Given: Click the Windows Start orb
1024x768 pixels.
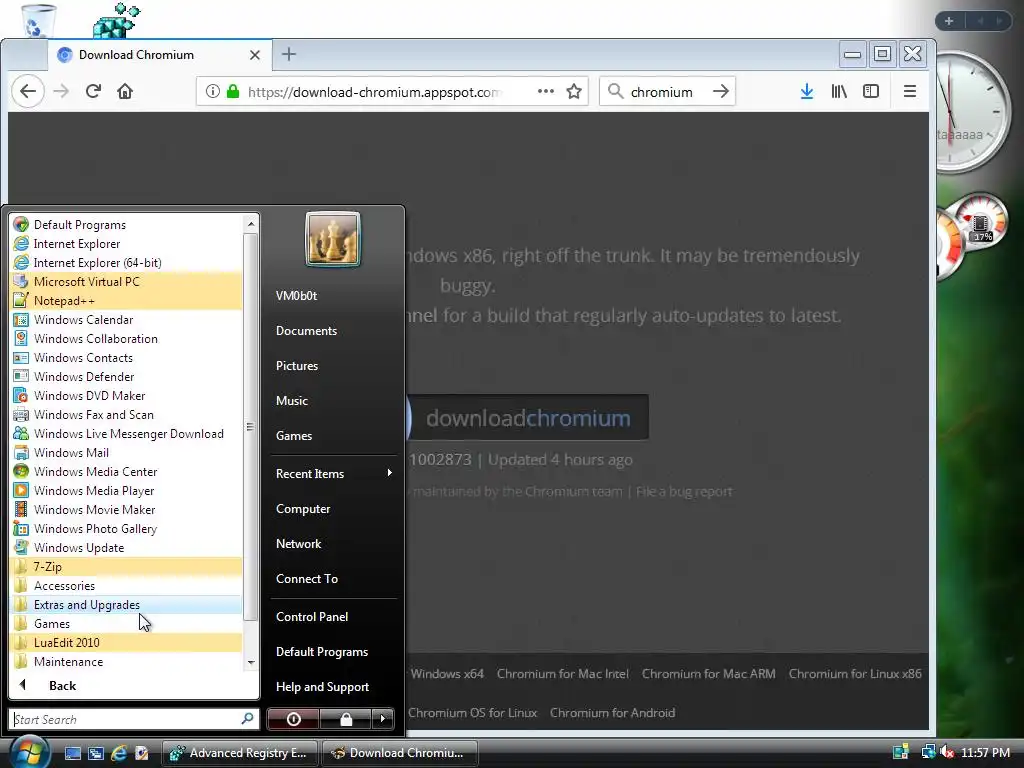Looking at the screenshot, I should 29,752.
